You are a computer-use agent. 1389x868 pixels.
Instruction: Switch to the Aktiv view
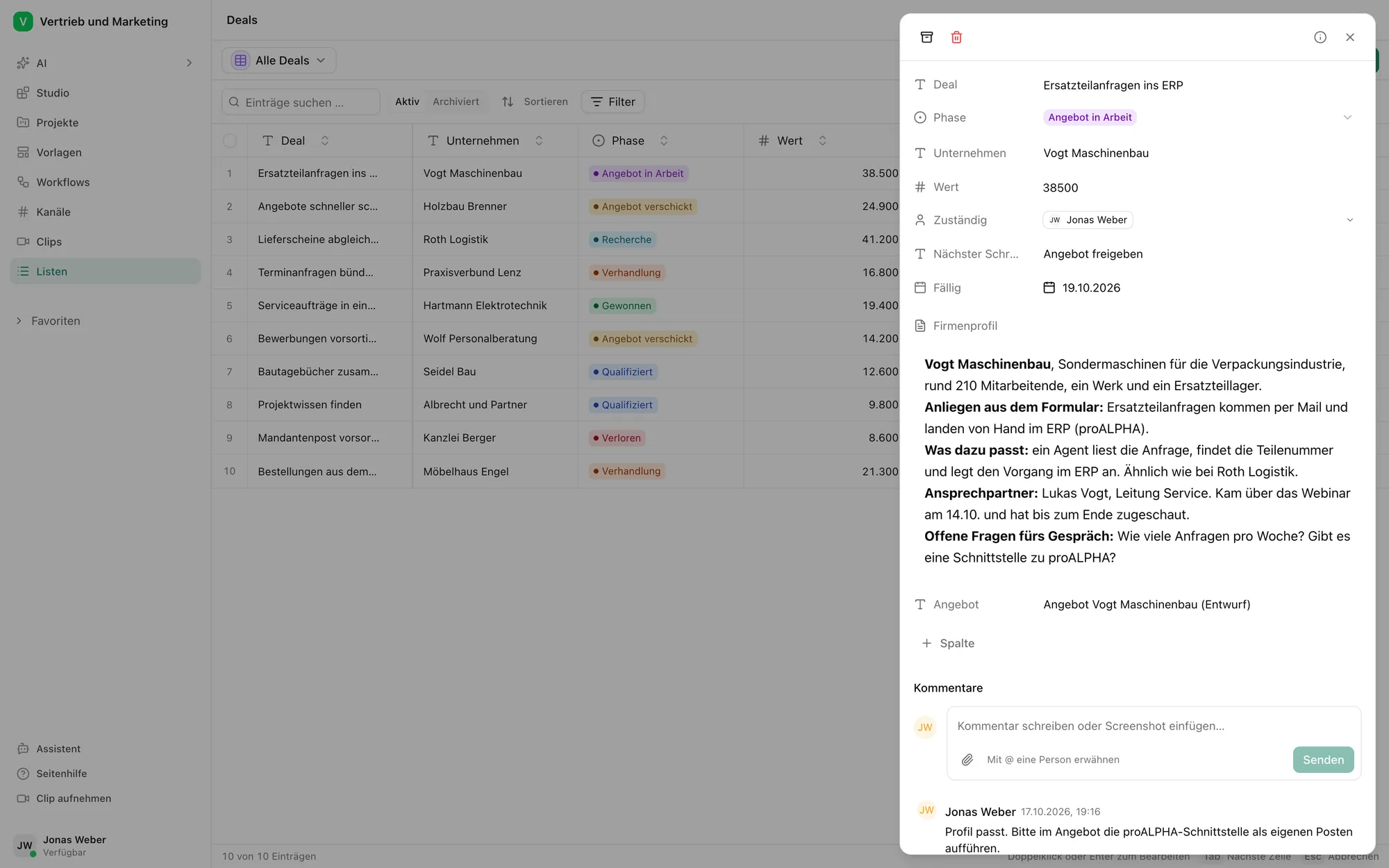[x=407, y=102]
